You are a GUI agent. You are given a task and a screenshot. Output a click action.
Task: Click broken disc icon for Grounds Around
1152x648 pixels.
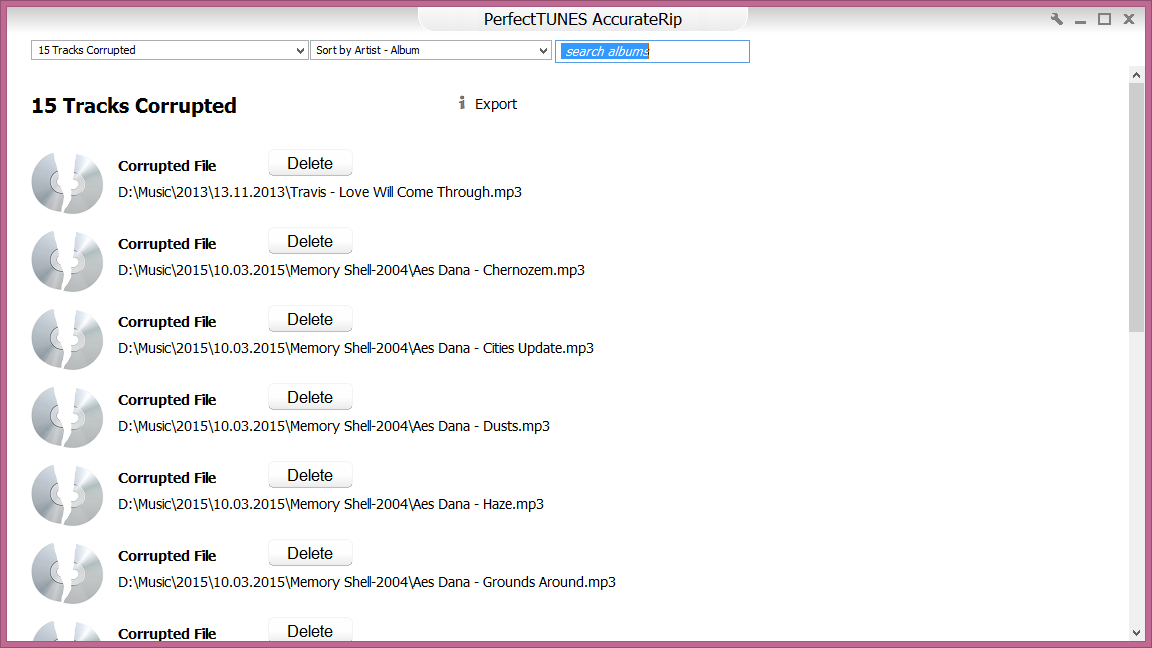tap(68, 572)
